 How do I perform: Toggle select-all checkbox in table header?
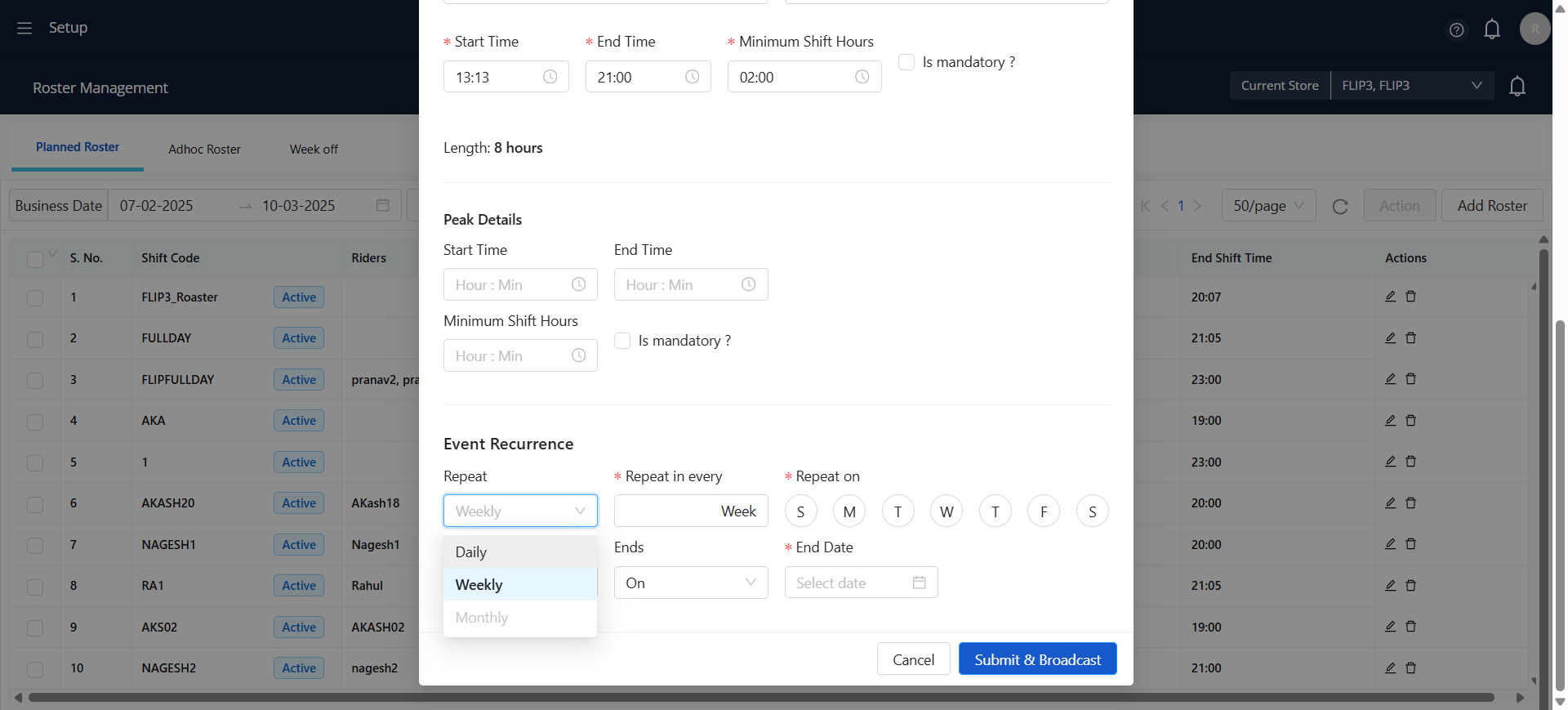pos(35,259)
